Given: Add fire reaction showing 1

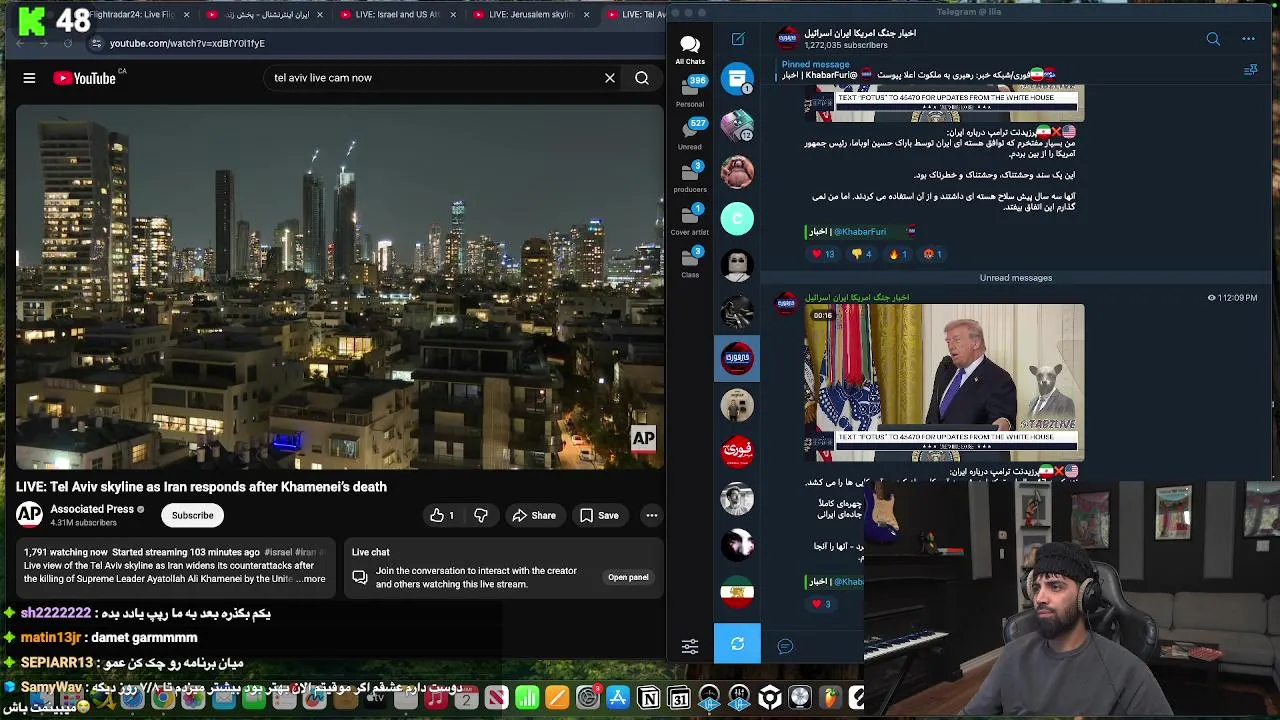Looking at the screenshot, I should pyautogui.click(x=898, y=254).
